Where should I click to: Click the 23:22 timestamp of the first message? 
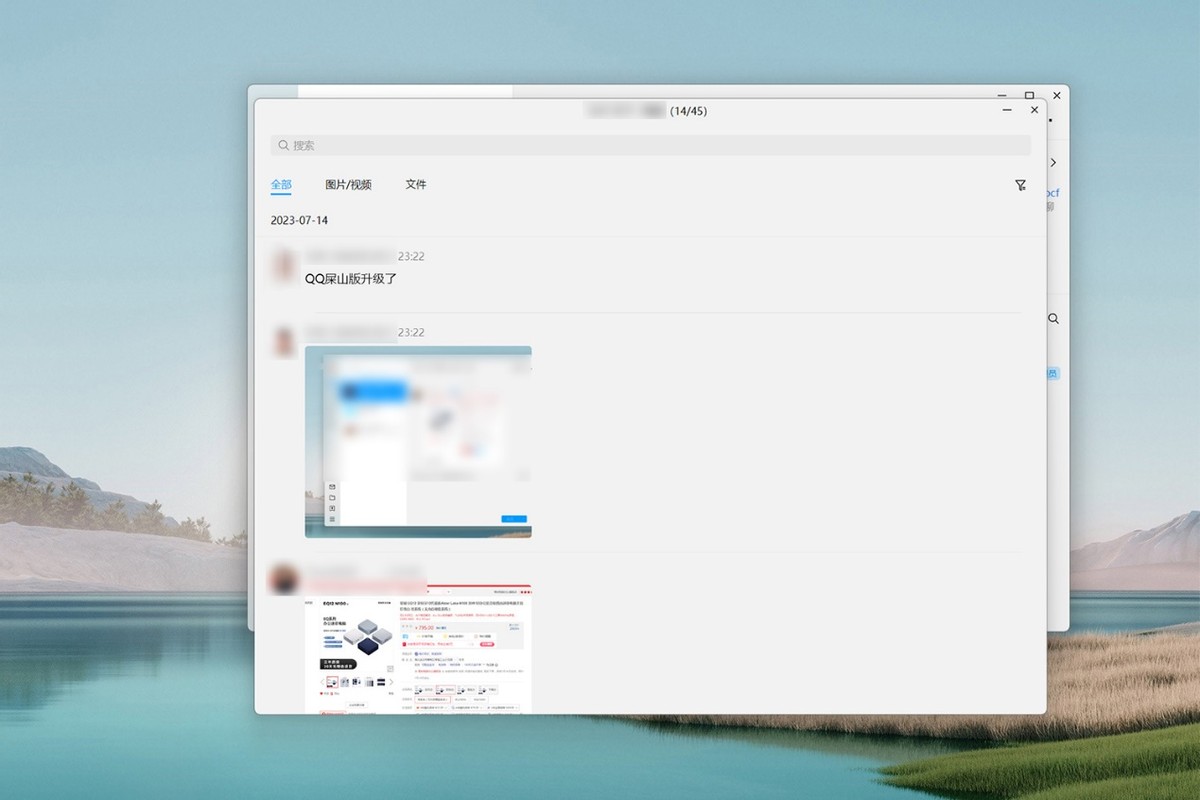pyautogui.click(x=413, y=256)
